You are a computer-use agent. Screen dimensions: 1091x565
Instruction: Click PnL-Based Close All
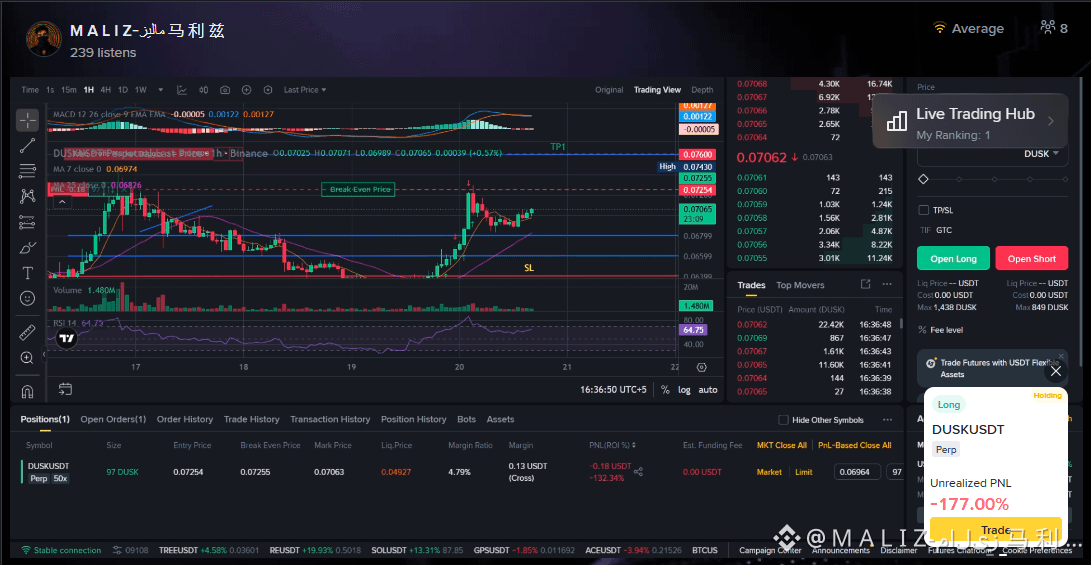854,445
